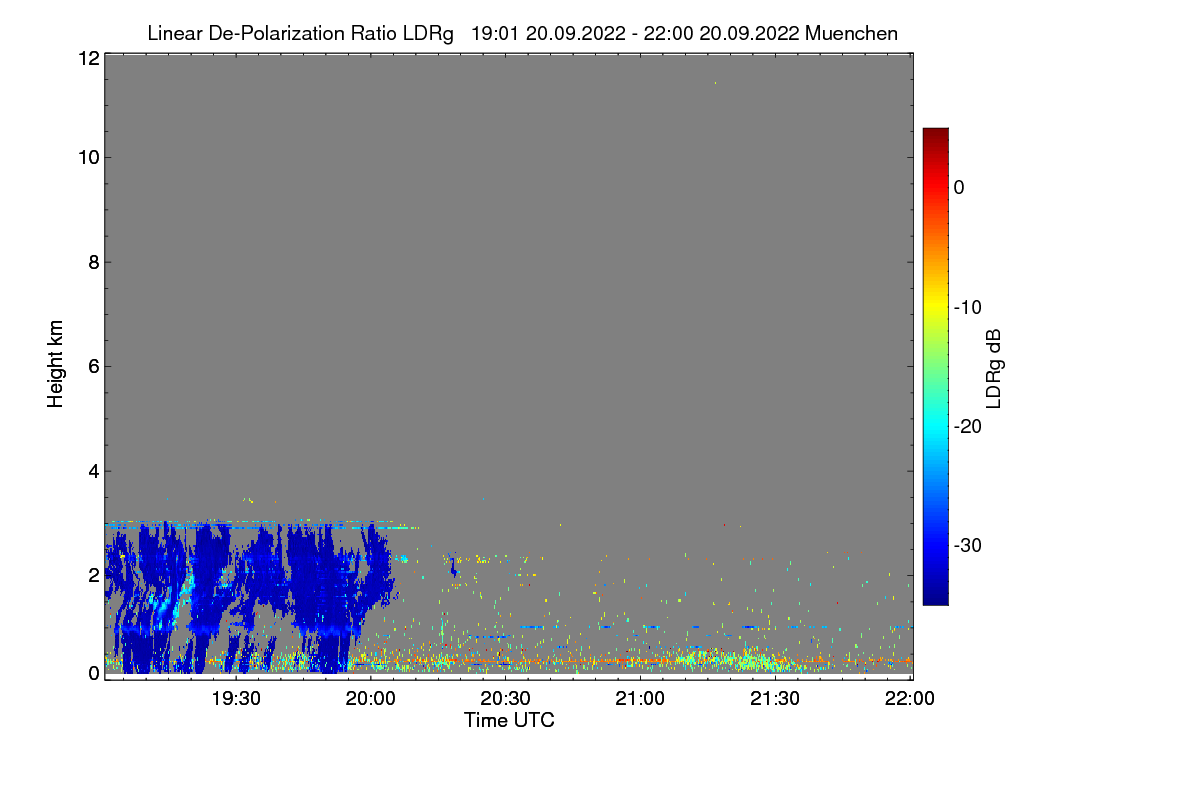Click the '0' height axis label
1200x800 pixels.
[x=93, y=673]
